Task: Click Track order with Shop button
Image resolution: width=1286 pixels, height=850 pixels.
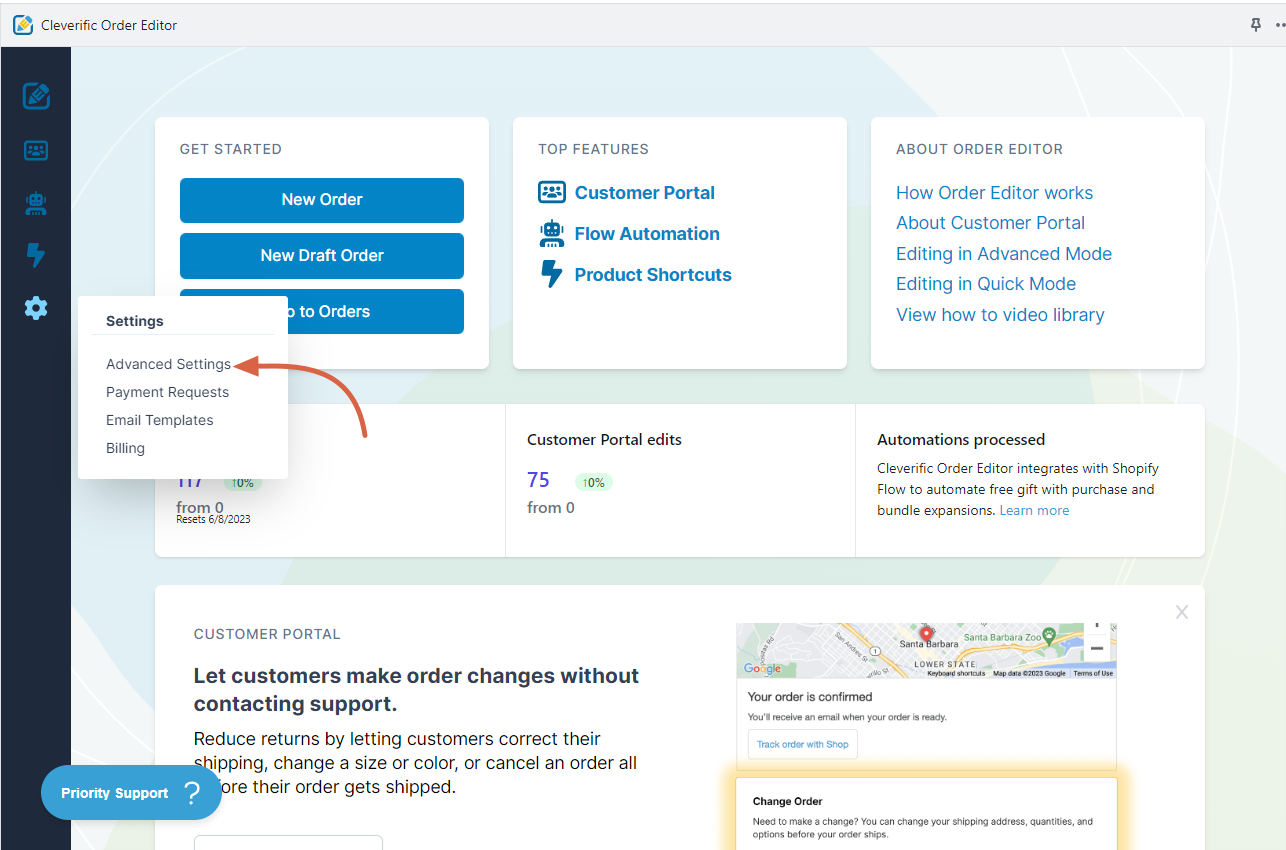Action: (802, 744)
